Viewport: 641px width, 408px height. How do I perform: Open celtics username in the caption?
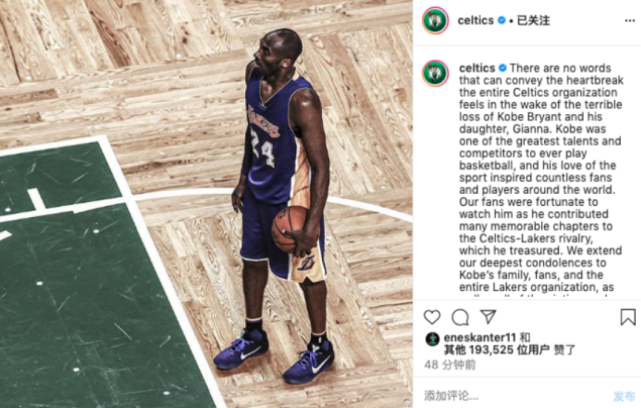tap(477, 68)
